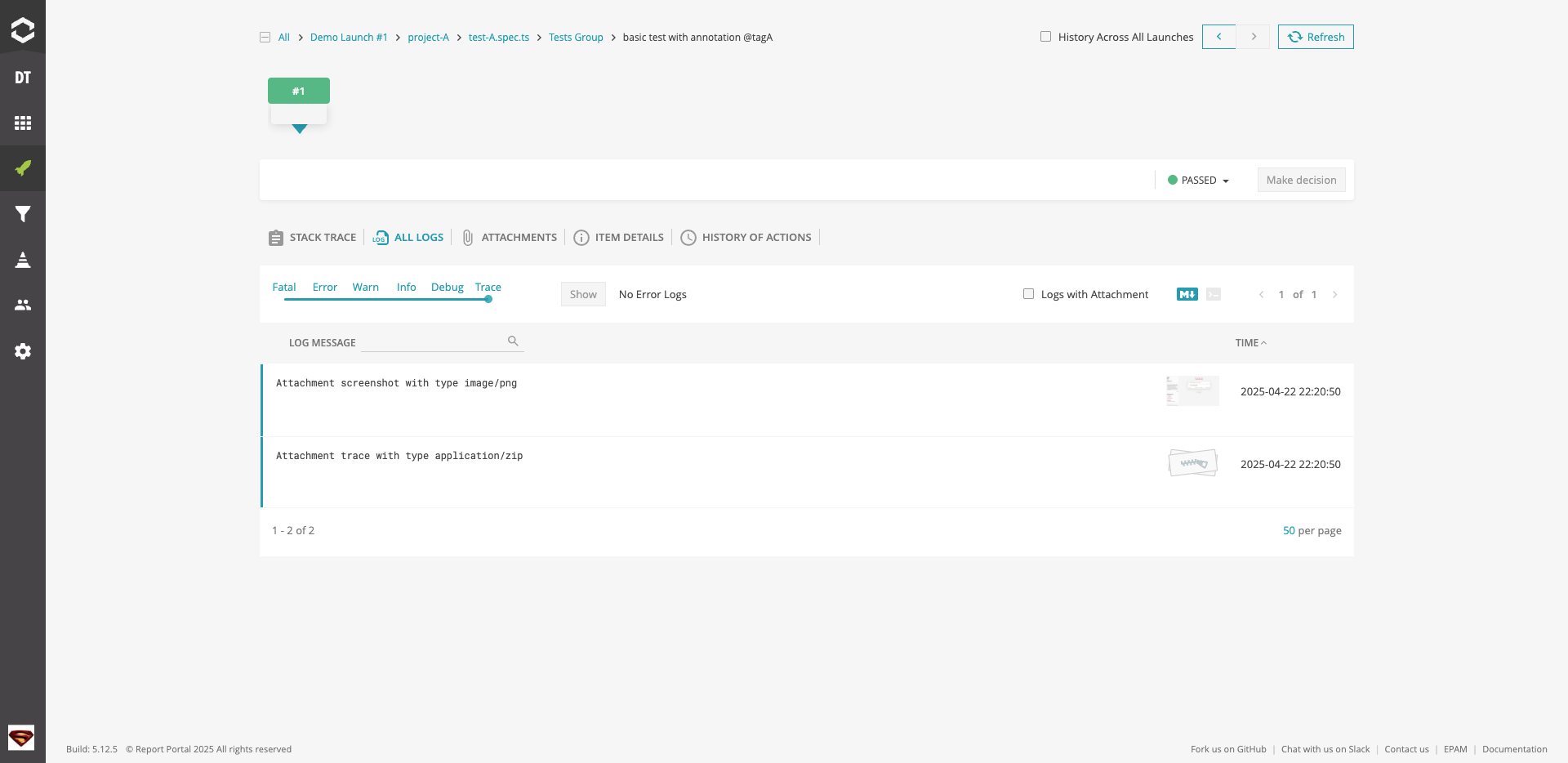
Task: Open Launches rocket icon in sidebar
Action: [x=23, y=168]
